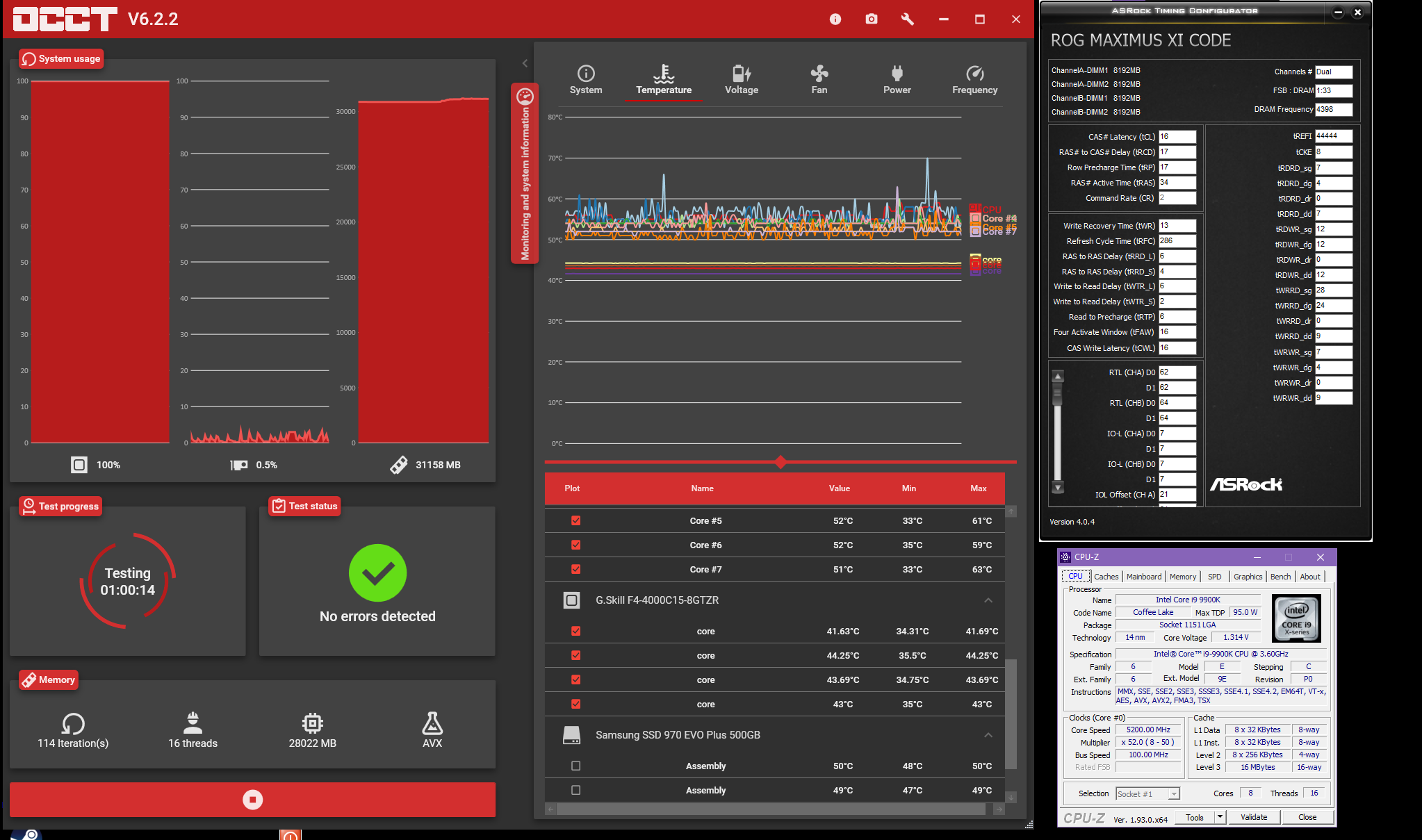
Task: Click Tools button in CPU-Z
Action: (x=1195, y=817)
